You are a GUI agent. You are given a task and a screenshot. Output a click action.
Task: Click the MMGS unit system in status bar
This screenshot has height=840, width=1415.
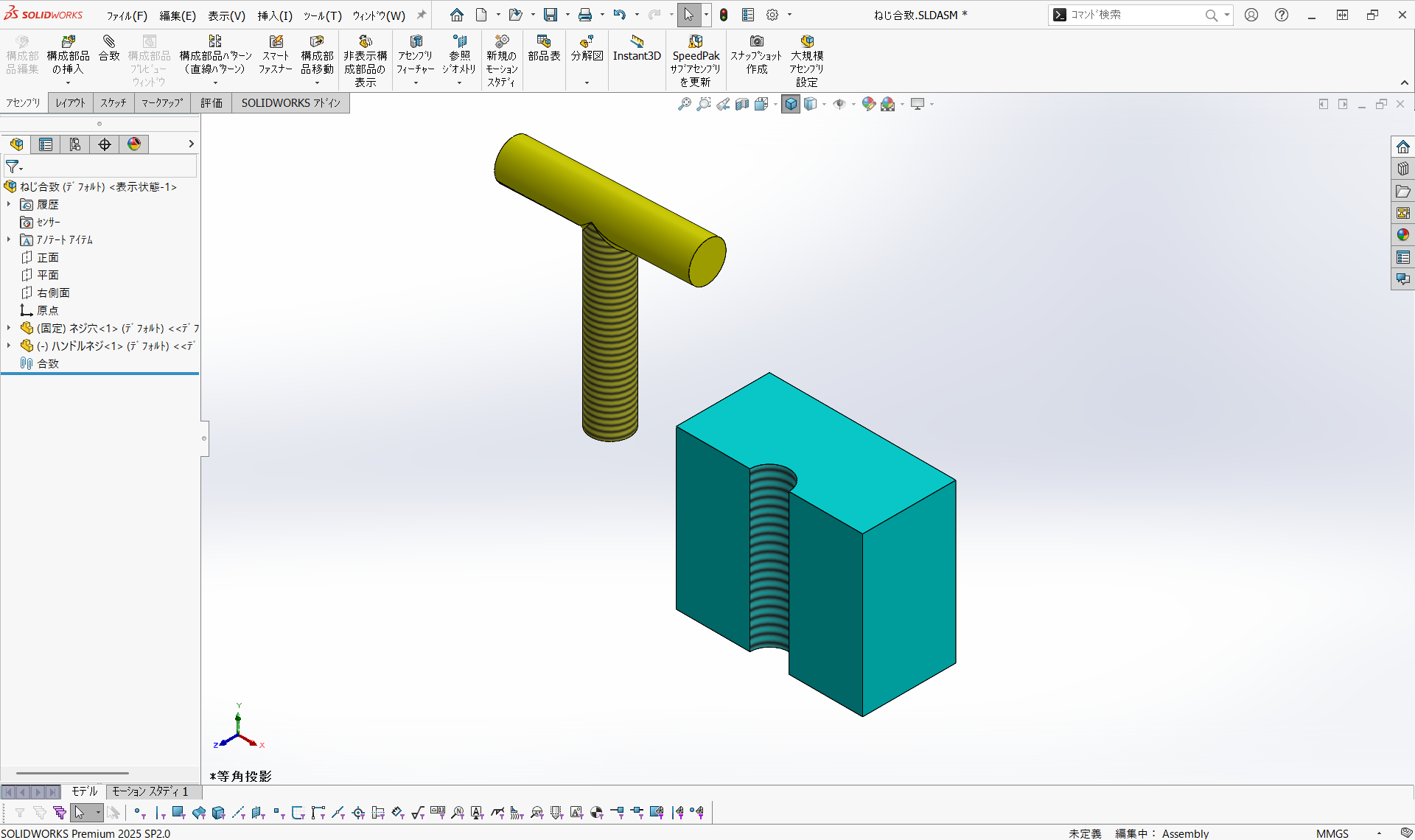tap(1332, 833)
